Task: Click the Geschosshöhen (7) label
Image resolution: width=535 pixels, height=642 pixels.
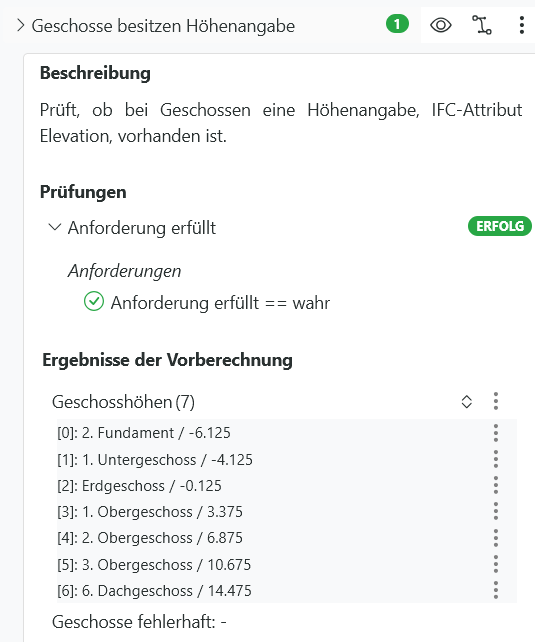Action: [123, 402]
